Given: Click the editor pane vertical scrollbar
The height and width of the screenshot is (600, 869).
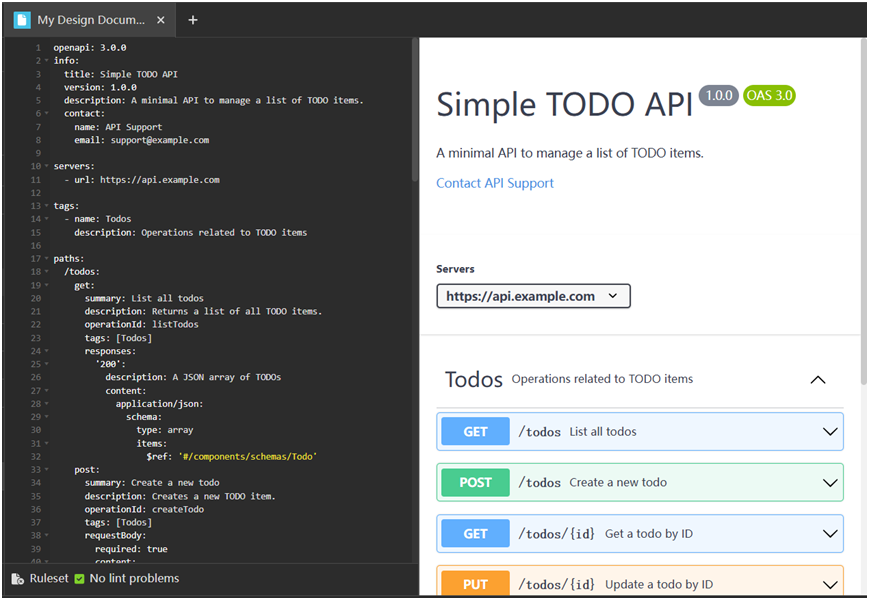Looking at the screenshot, I should tap(415, 111).
